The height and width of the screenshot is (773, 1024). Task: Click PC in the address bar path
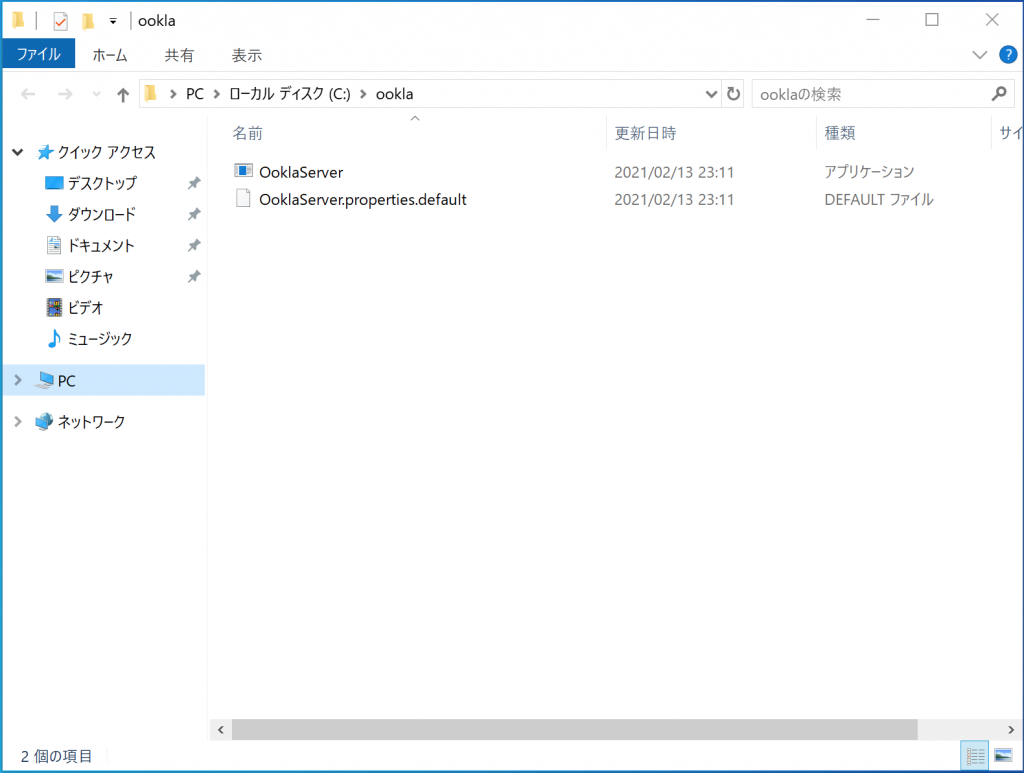click(195, 94)
